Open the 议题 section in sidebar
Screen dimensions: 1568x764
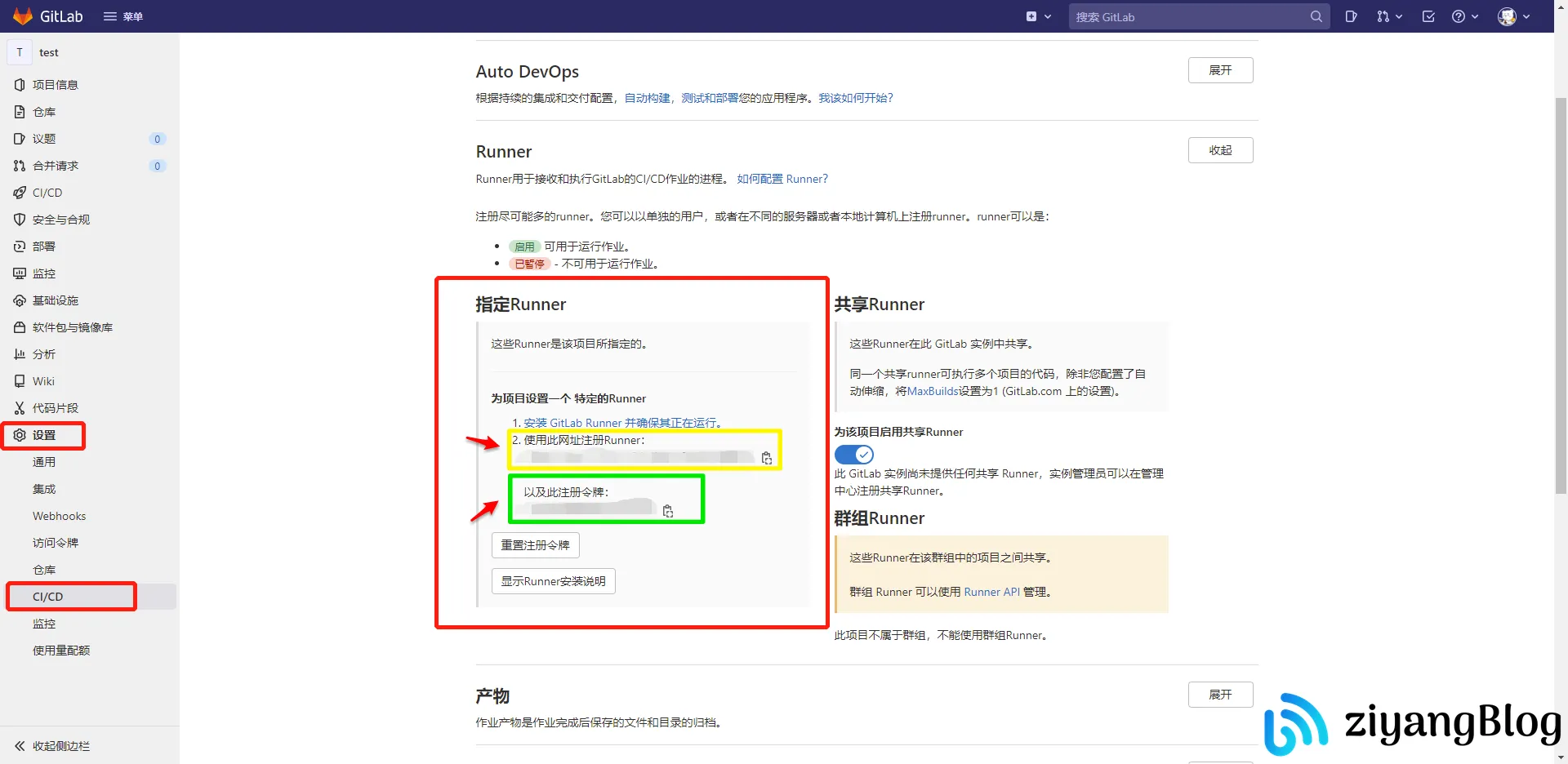point(45,139)
